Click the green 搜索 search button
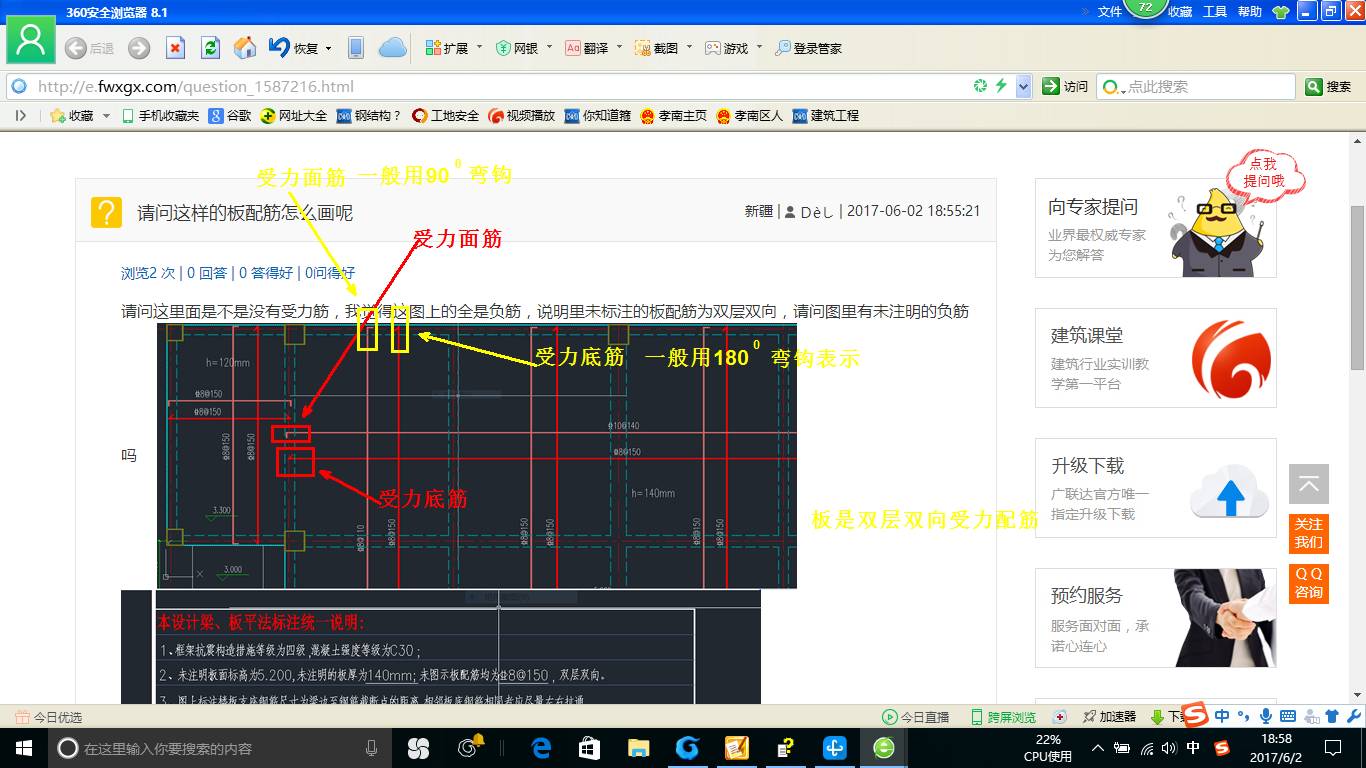This screenshot has width=1366, height=768. 1329,87
